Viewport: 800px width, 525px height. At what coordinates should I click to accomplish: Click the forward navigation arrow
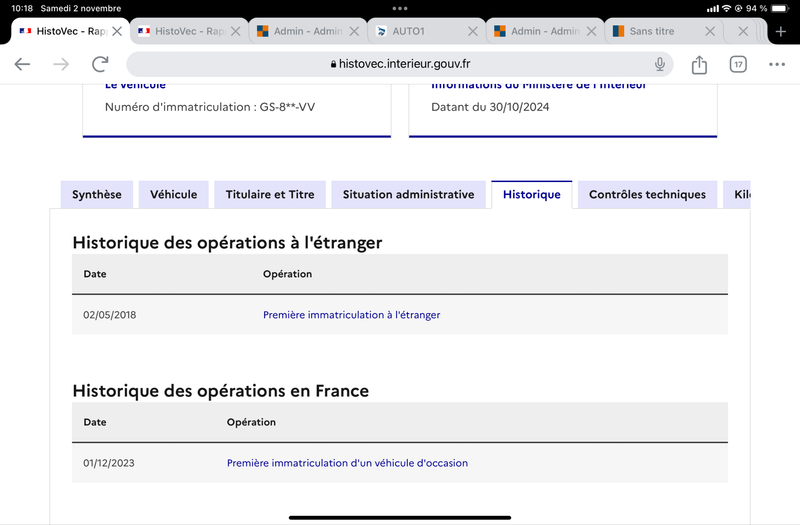point(61,64)
